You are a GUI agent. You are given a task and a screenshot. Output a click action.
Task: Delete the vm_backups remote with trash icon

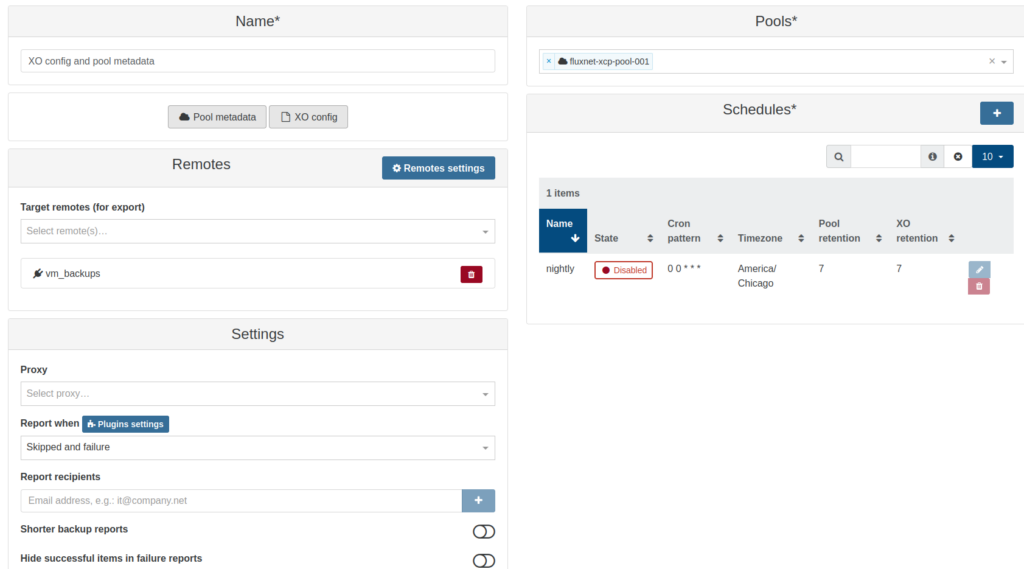click(x=471, y=274)
